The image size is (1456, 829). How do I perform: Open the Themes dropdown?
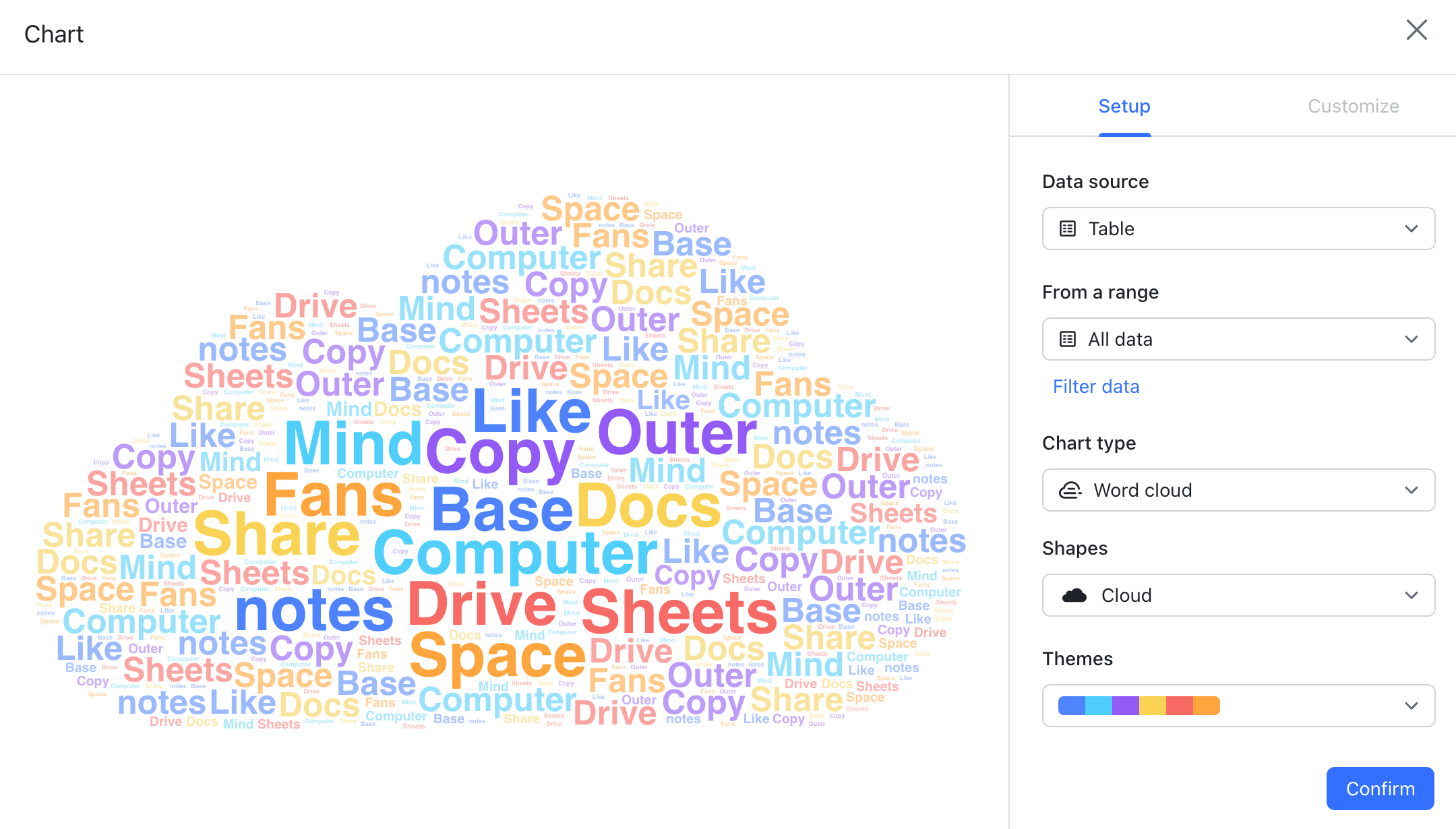click(1412, 706)
